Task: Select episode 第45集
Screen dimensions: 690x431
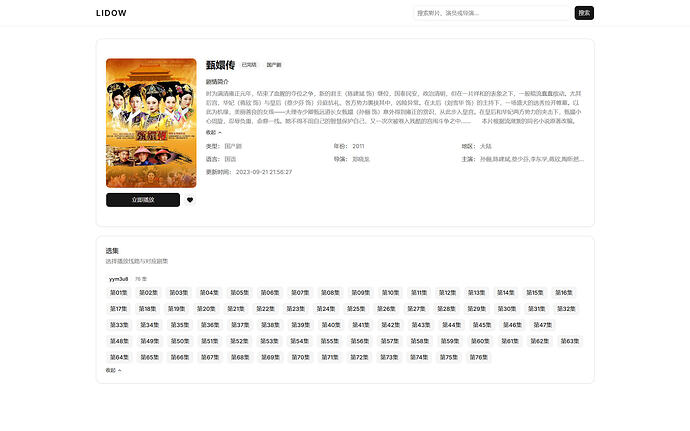Action: (482, 325)
